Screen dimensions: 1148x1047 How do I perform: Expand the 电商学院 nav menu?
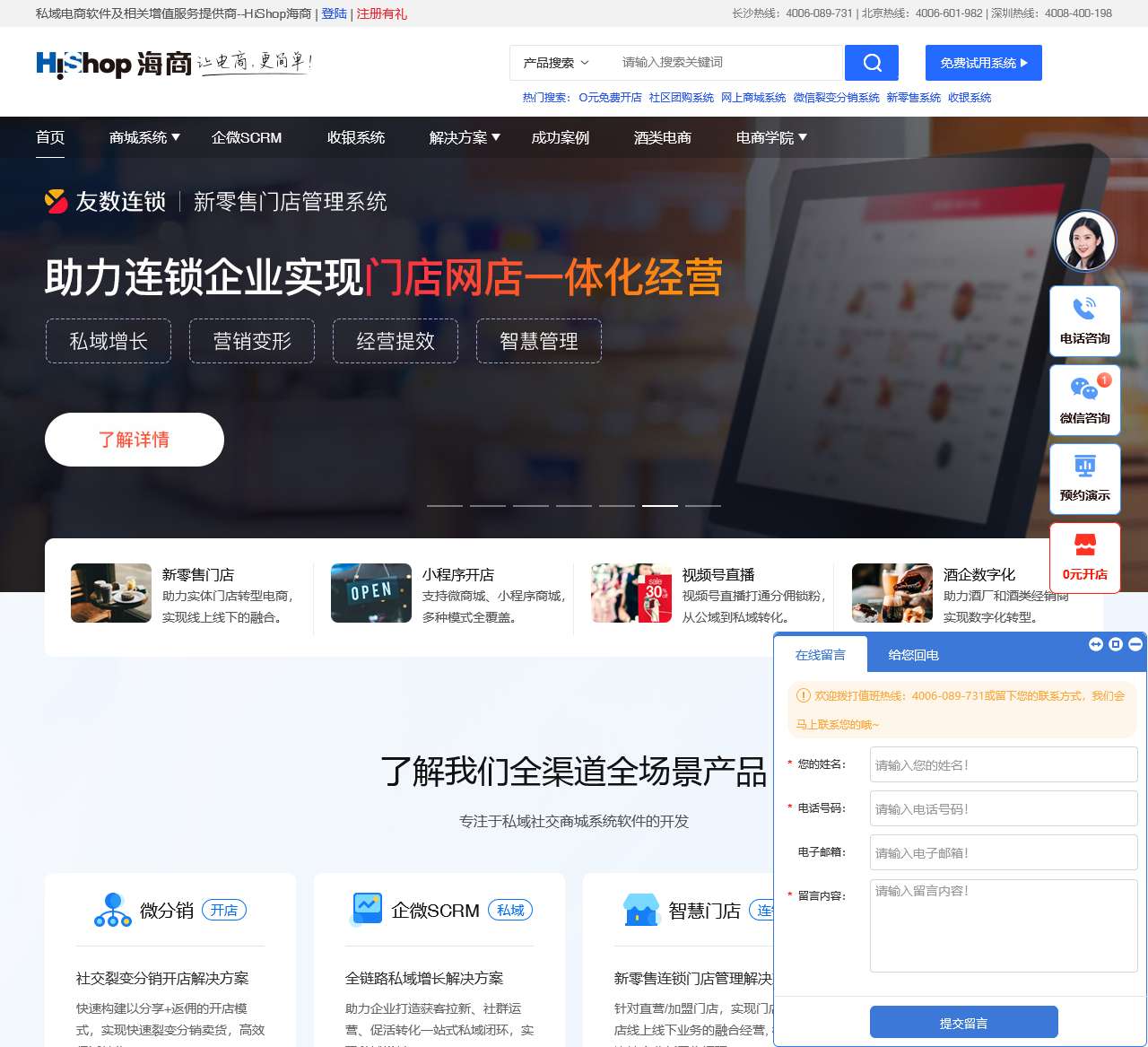click(771, 137)
